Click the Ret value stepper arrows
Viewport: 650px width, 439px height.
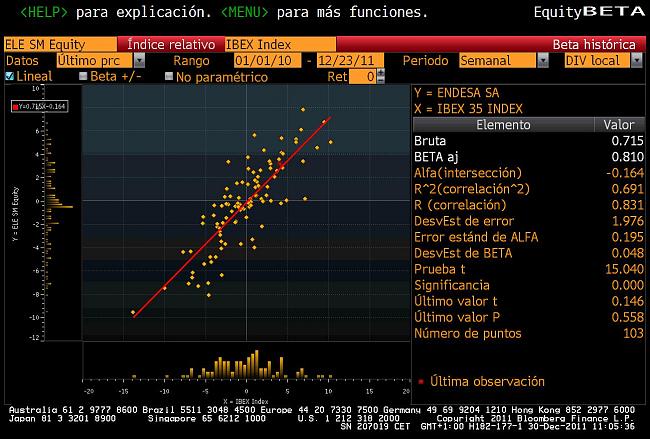coord(381,76)
